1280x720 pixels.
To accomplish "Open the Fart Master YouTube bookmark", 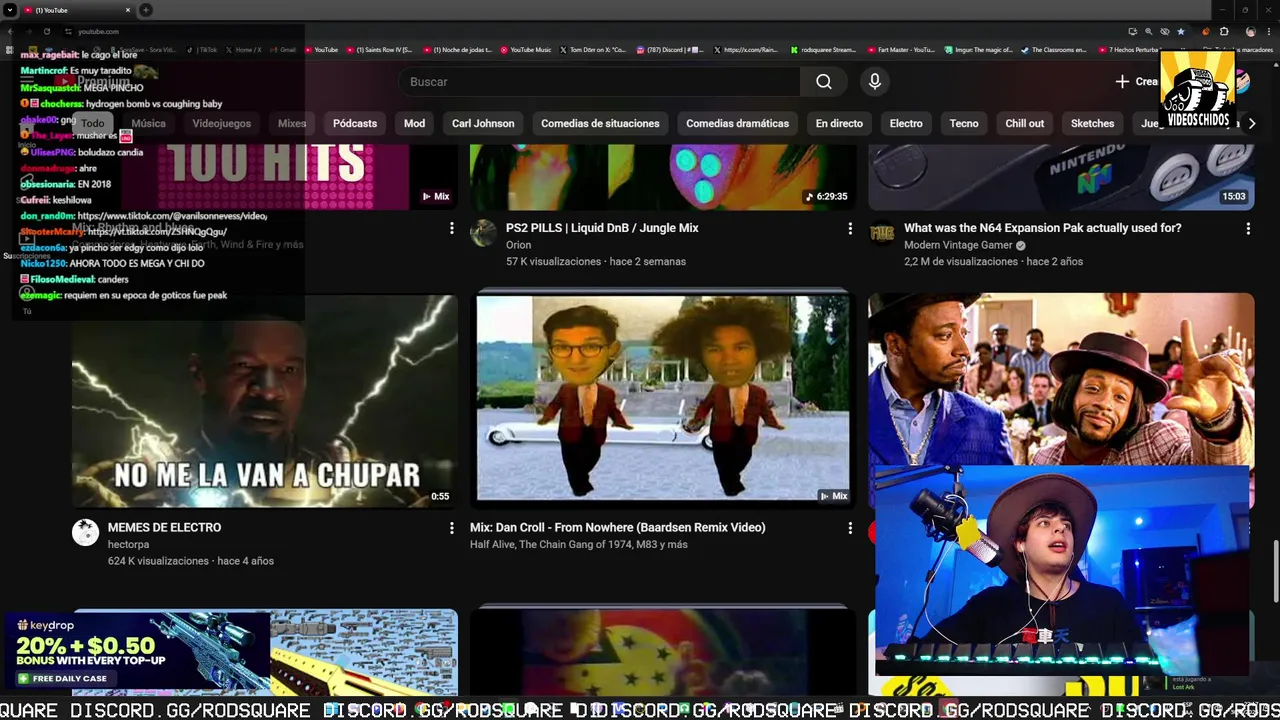I will tap(900, 49).
